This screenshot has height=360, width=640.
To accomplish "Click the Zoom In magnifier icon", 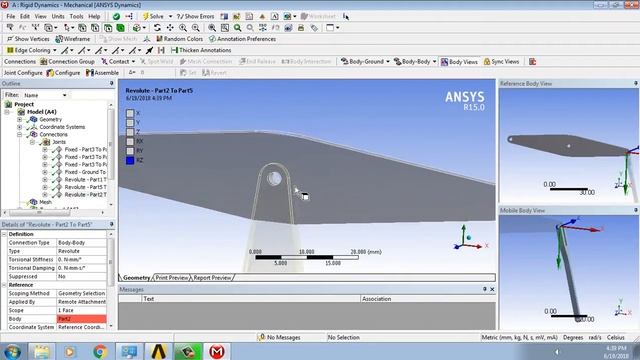I will click(183, 28).
